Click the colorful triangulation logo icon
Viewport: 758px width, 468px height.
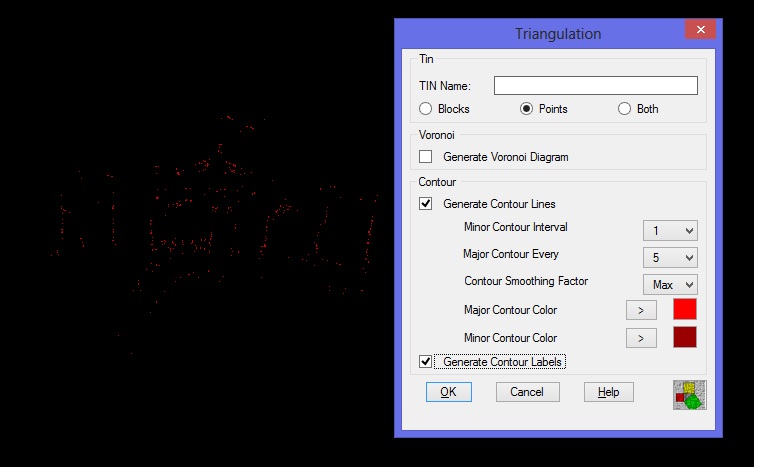pos(689,395)
